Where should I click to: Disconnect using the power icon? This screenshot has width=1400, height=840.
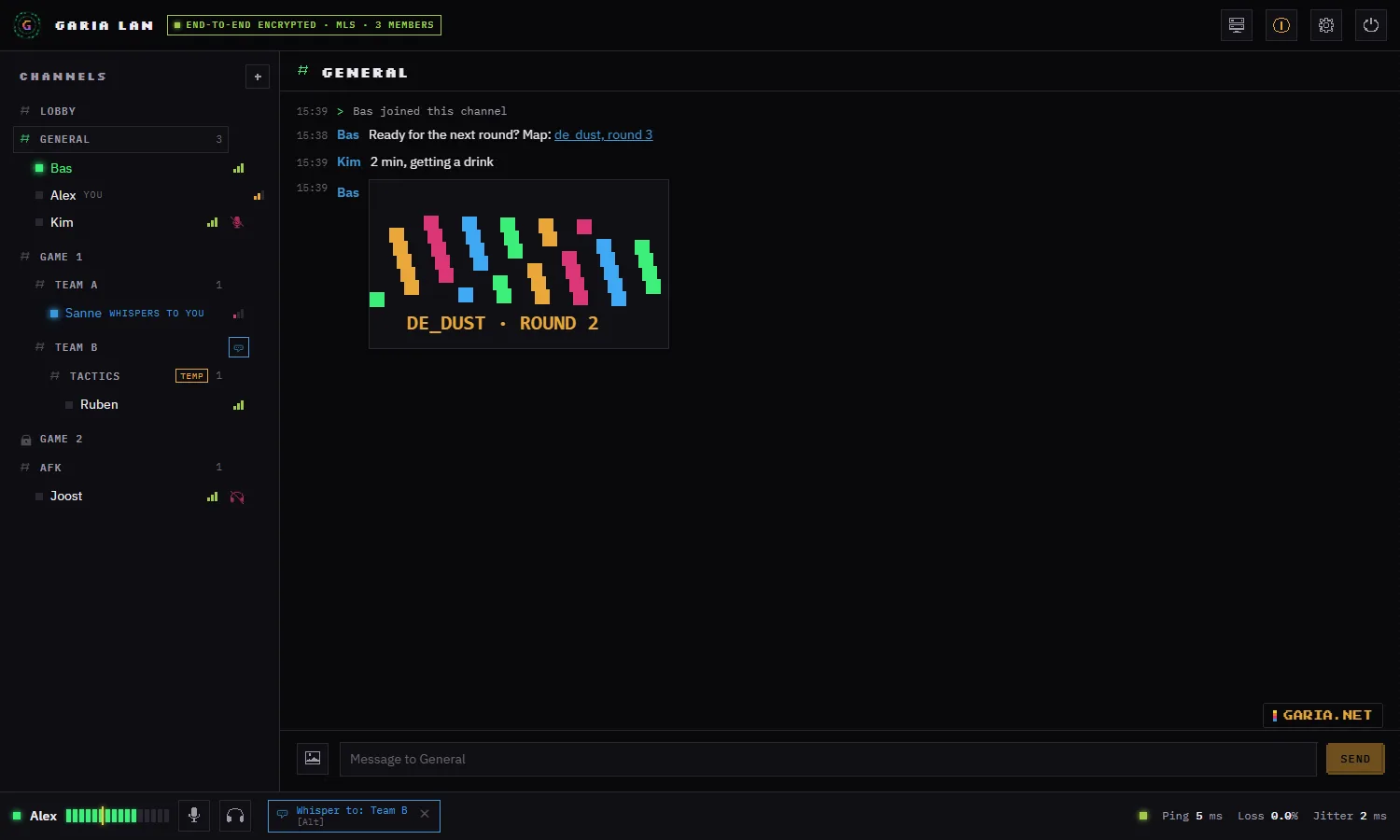pyautogui.click(x=1371, y=25)
